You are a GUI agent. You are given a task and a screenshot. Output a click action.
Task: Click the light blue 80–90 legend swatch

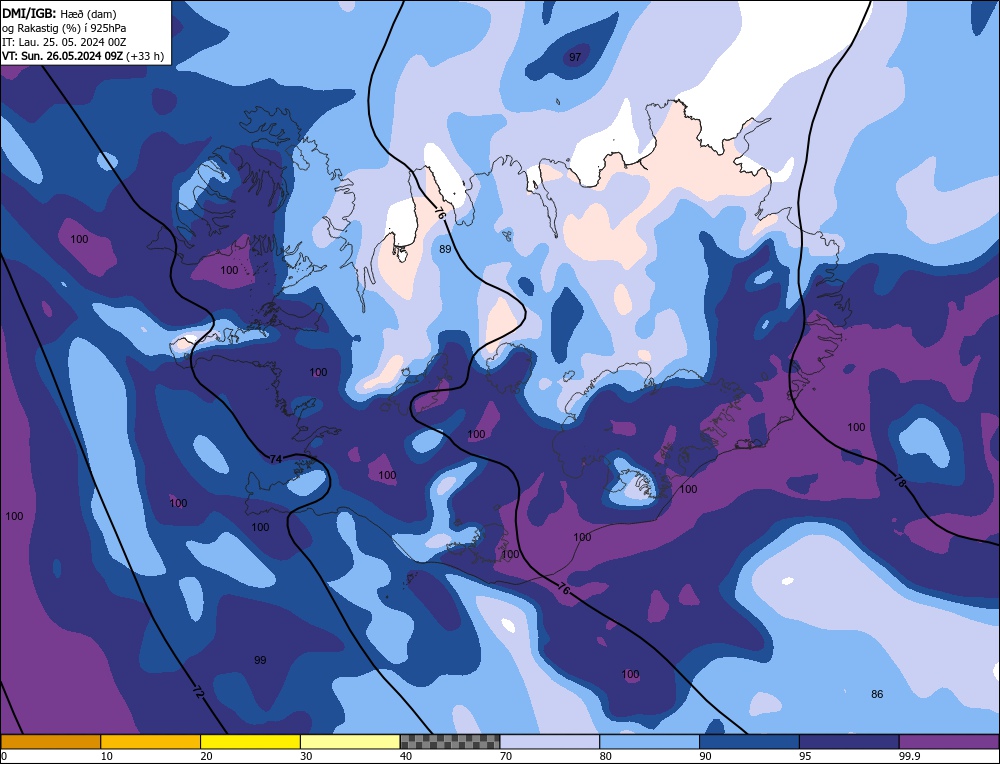[649, 741]
